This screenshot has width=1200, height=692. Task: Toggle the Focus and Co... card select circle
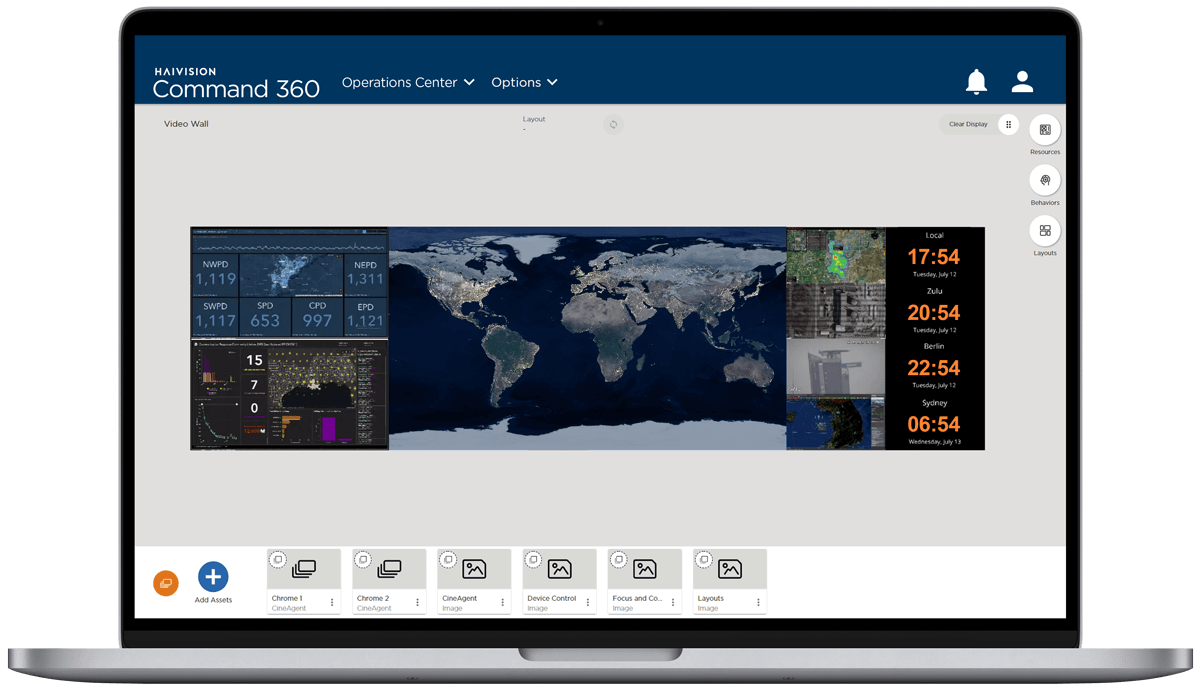tap(619, 560)
